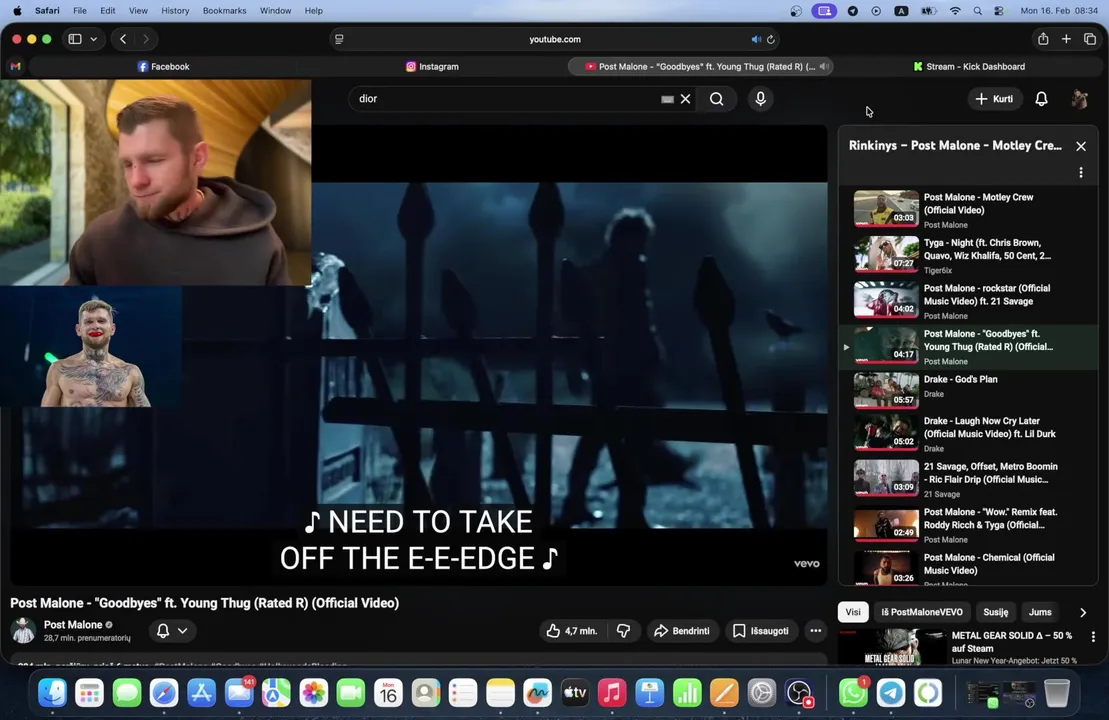
Task: Click the youtube.com address bar
Action: point(554,40)
